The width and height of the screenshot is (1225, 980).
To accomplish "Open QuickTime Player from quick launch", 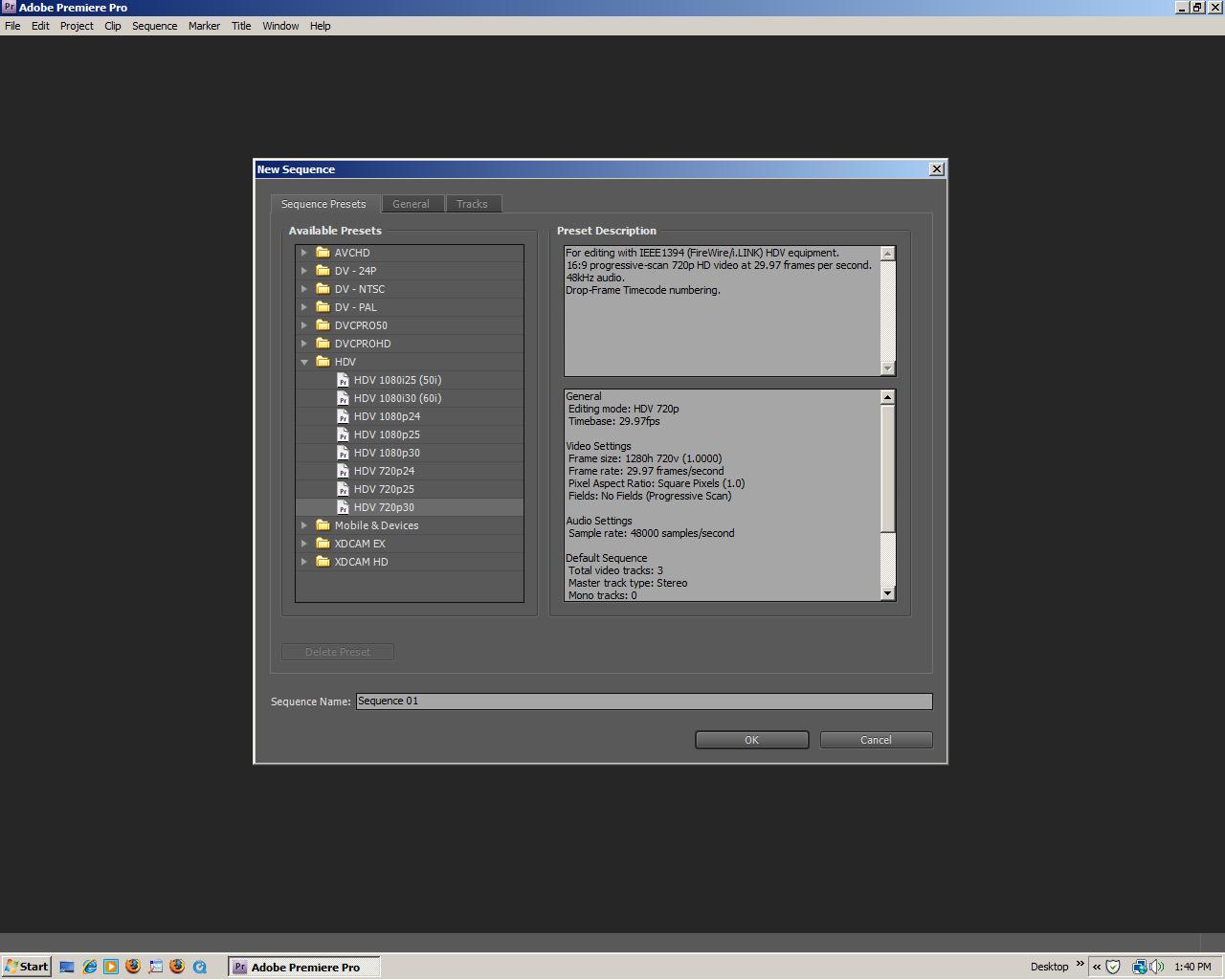I will (x=200, y=967).
